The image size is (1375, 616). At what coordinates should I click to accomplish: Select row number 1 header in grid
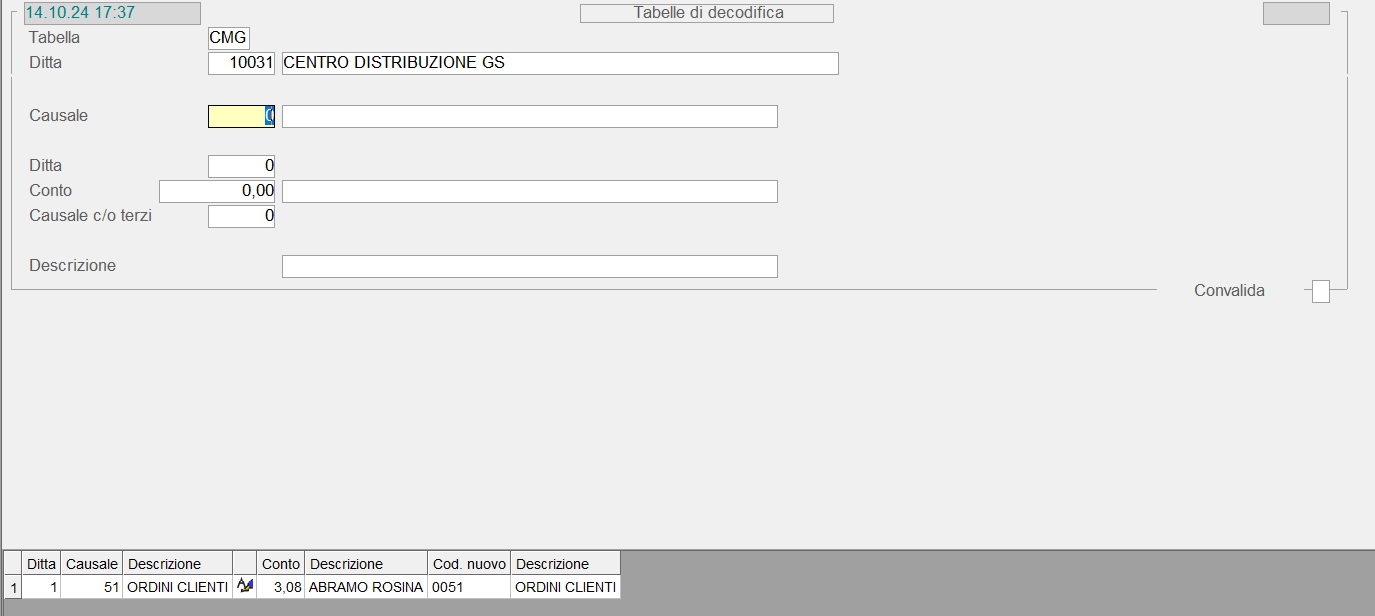point(12,587)
